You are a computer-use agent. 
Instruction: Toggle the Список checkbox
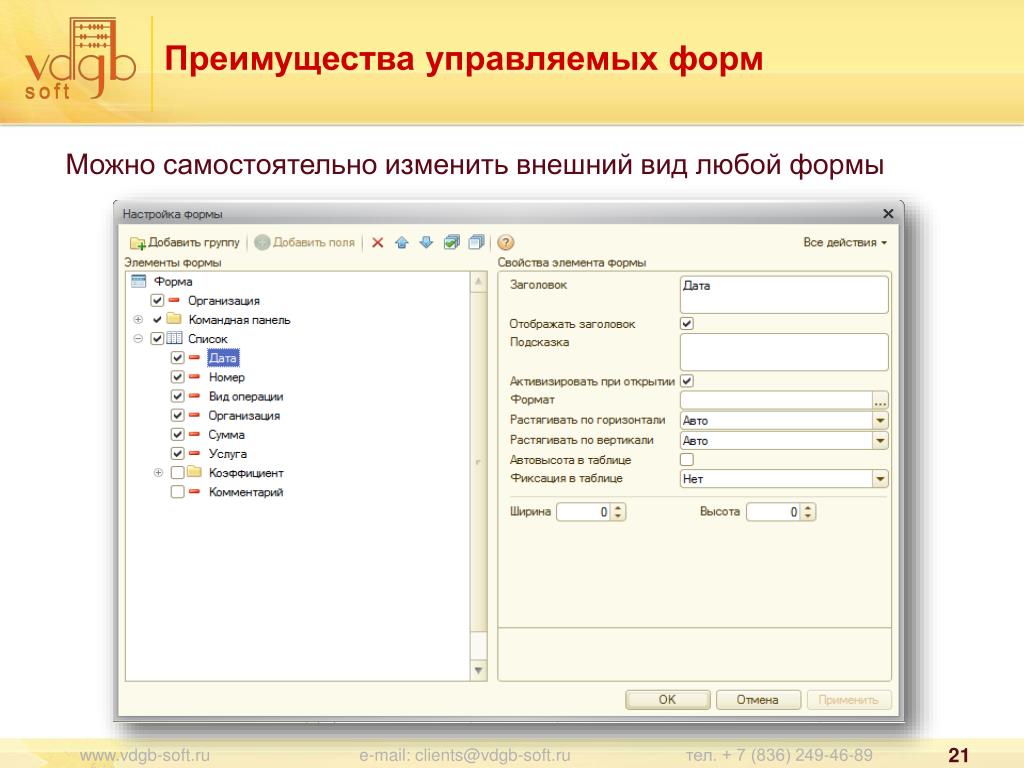[x=157, y=338]
